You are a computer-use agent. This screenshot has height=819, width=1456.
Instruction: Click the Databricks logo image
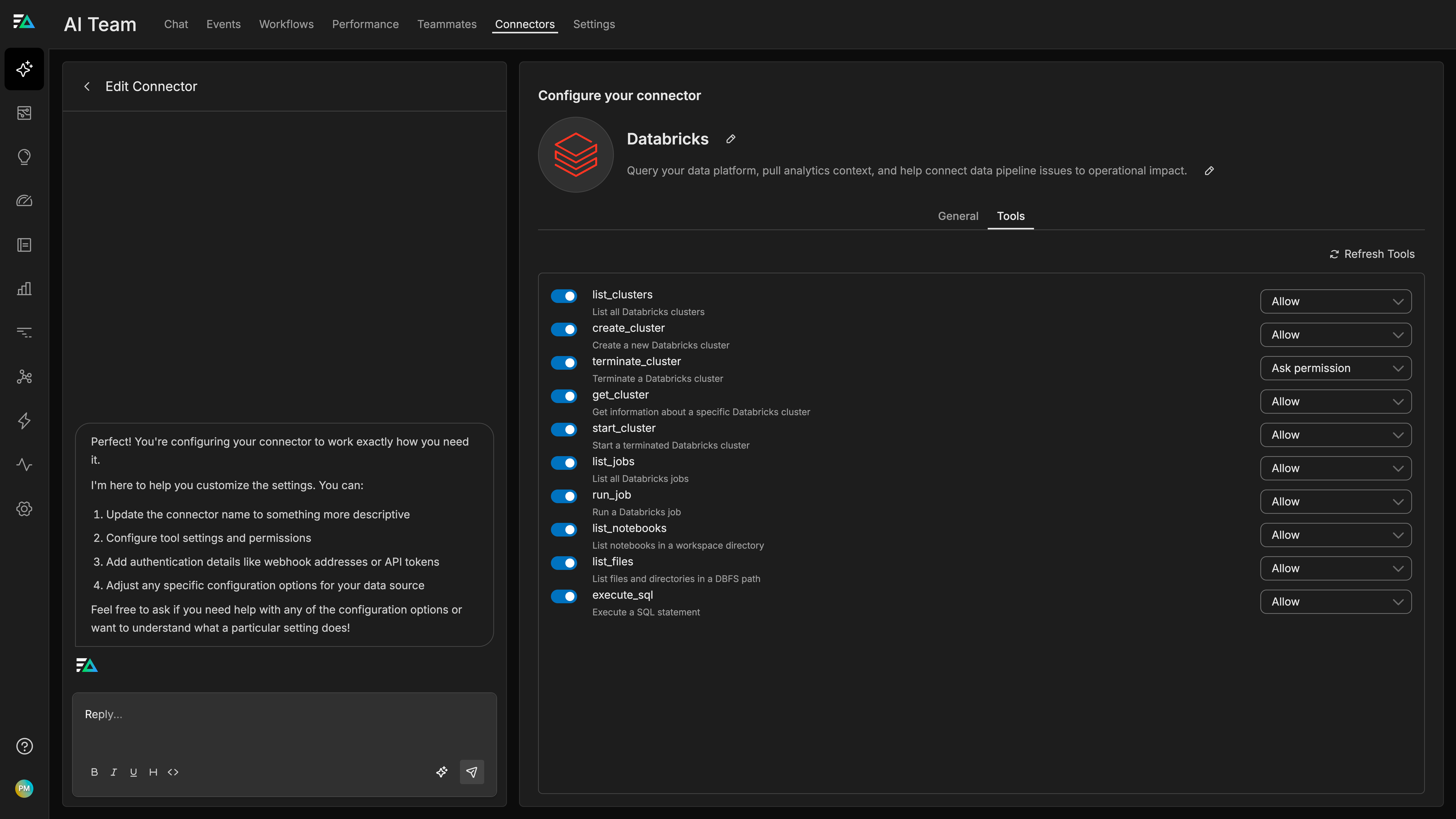[x=576, y=155]
